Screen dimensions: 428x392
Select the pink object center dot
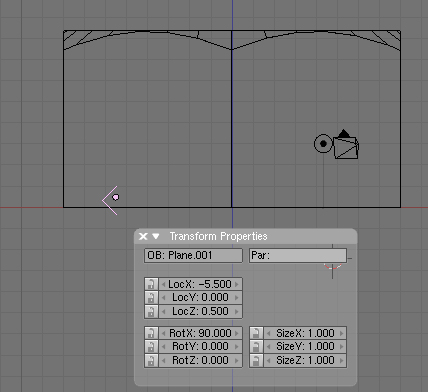(x=116, y=197)
